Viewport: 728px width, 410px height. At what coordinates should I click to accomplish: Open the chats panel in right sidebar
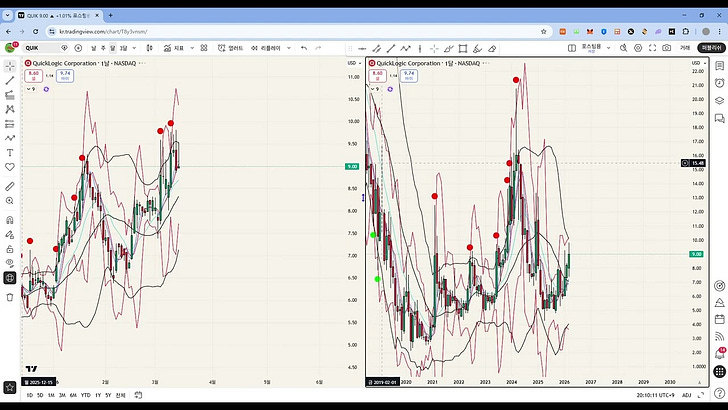720,118
